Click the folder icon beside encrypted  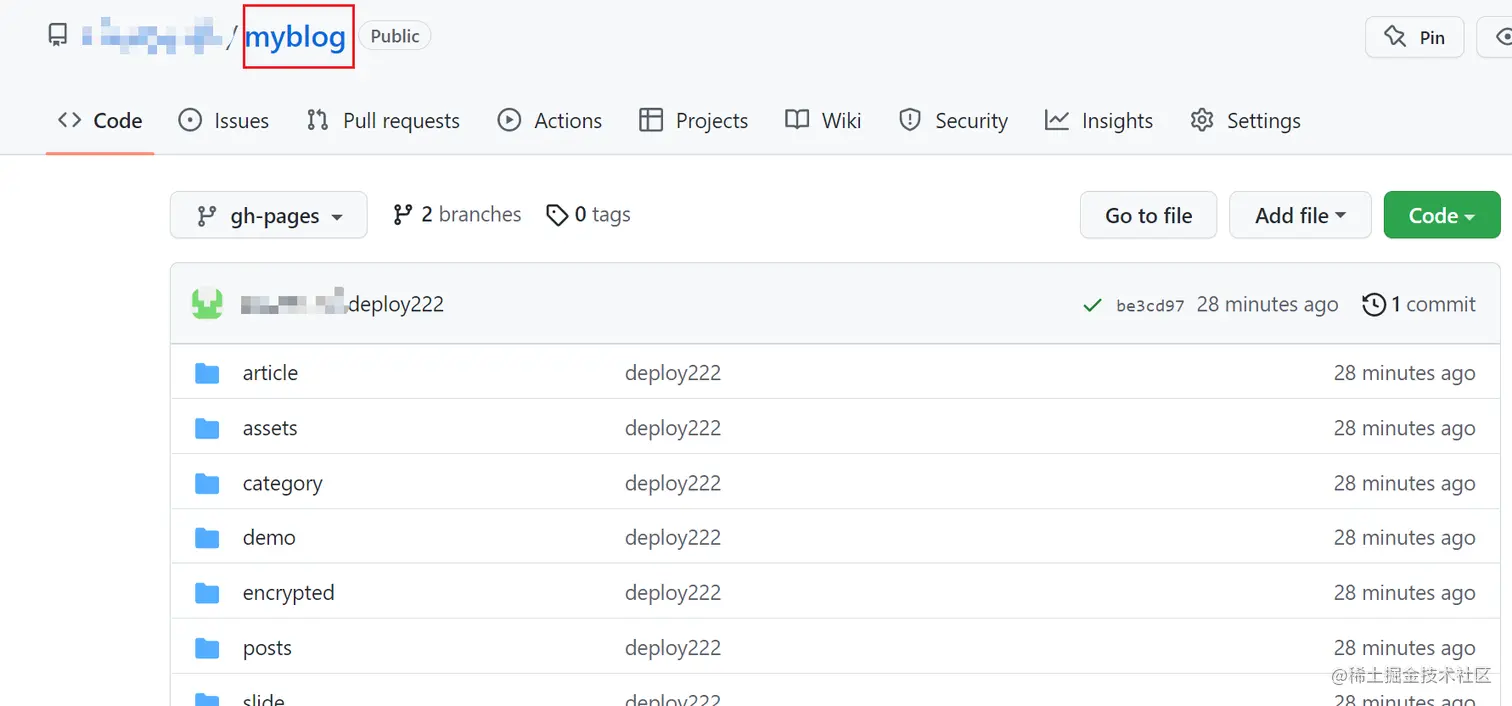[207, 593]
